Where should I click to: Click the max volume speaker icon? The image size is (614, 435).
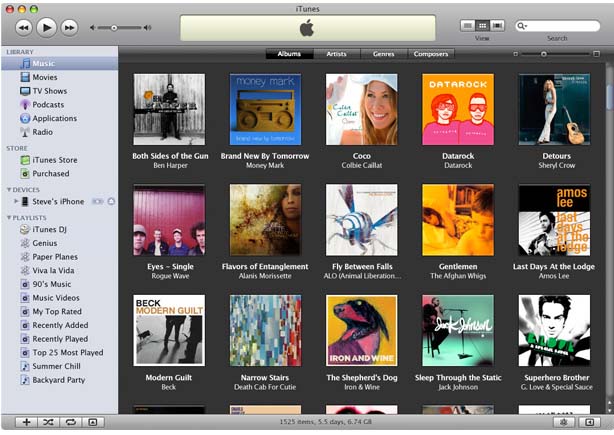(x=148, y=28)
